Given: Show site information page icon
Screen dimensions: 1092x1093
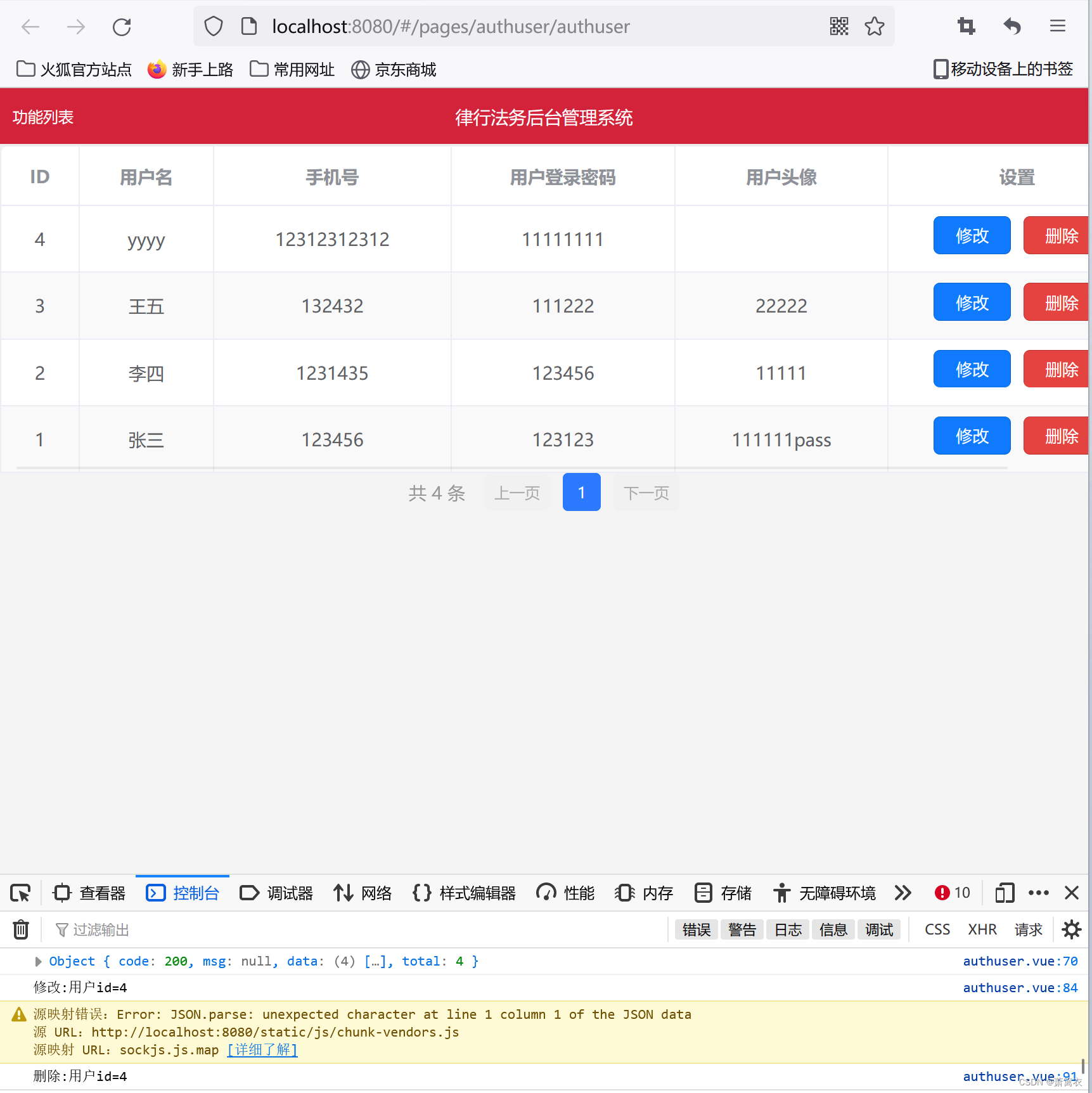Looking at the screenshot, I should click(249, 26).
